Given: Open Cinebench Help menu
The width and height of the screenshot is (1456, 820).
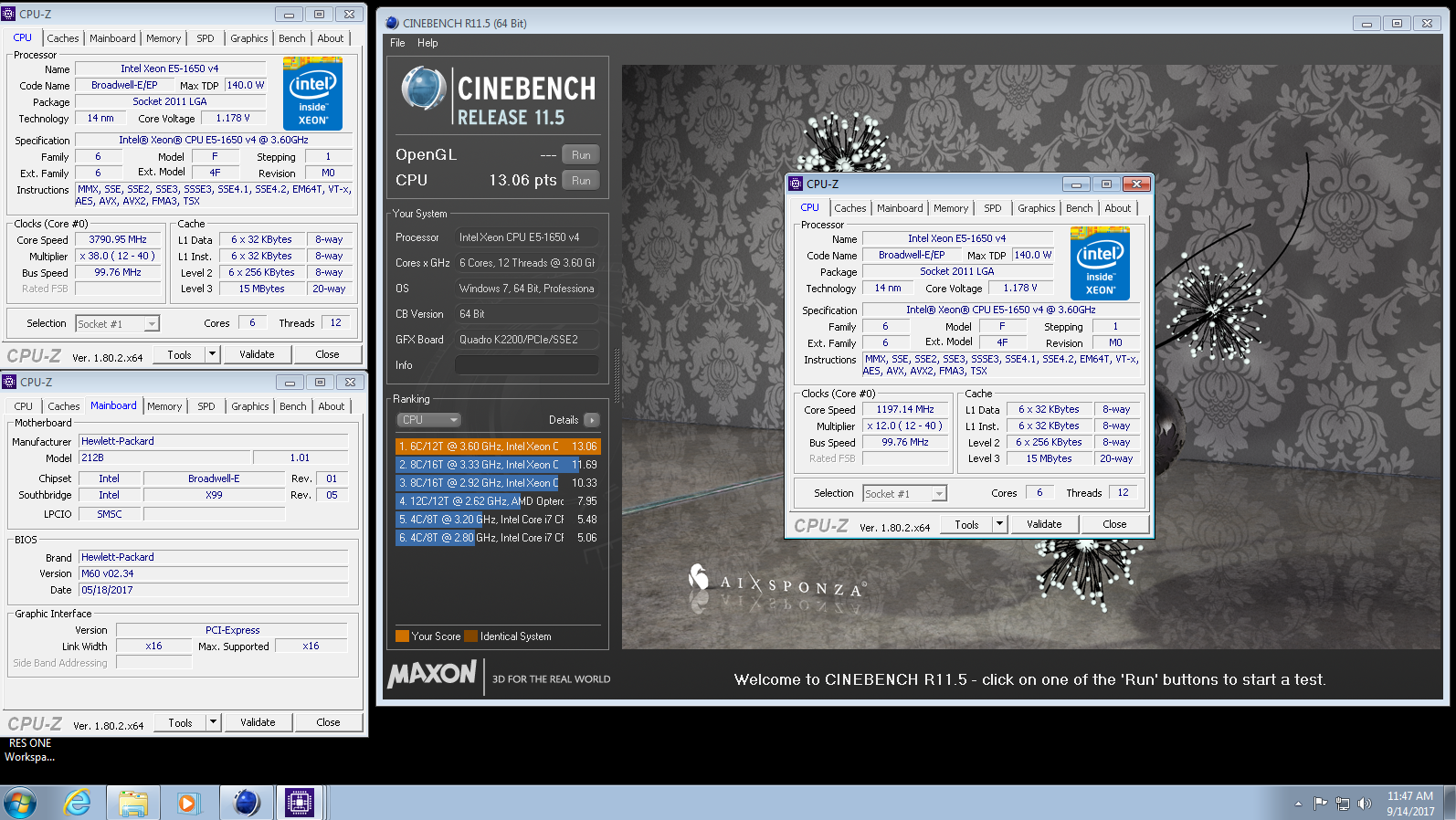Looking at the screenshot, I should pyautogui.click(x=427, y=43).
